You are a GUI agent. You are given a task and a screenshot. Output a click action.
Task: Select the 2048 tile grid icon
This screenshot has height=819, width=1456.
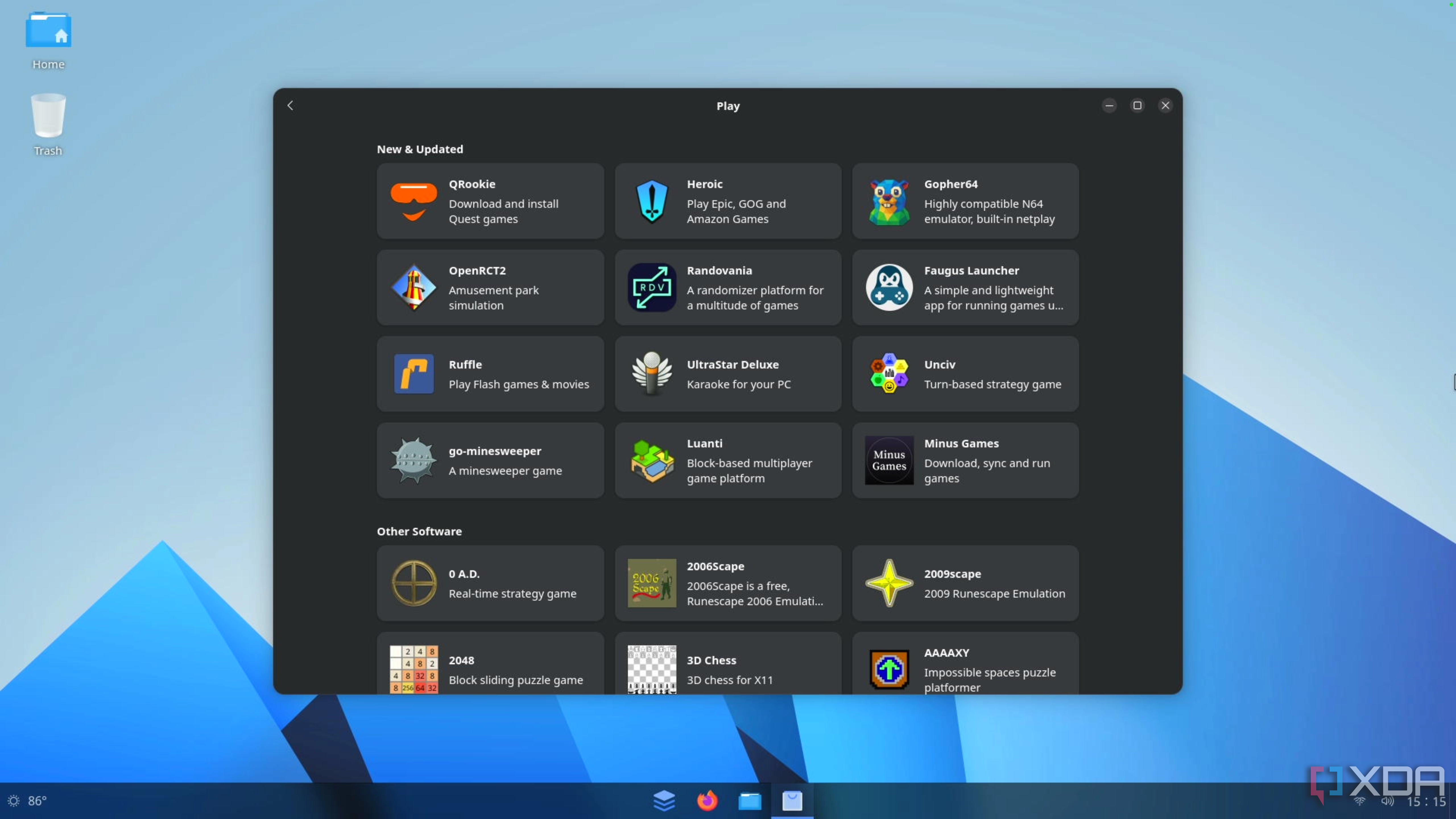pyautogui.click(x=414, y=670)
